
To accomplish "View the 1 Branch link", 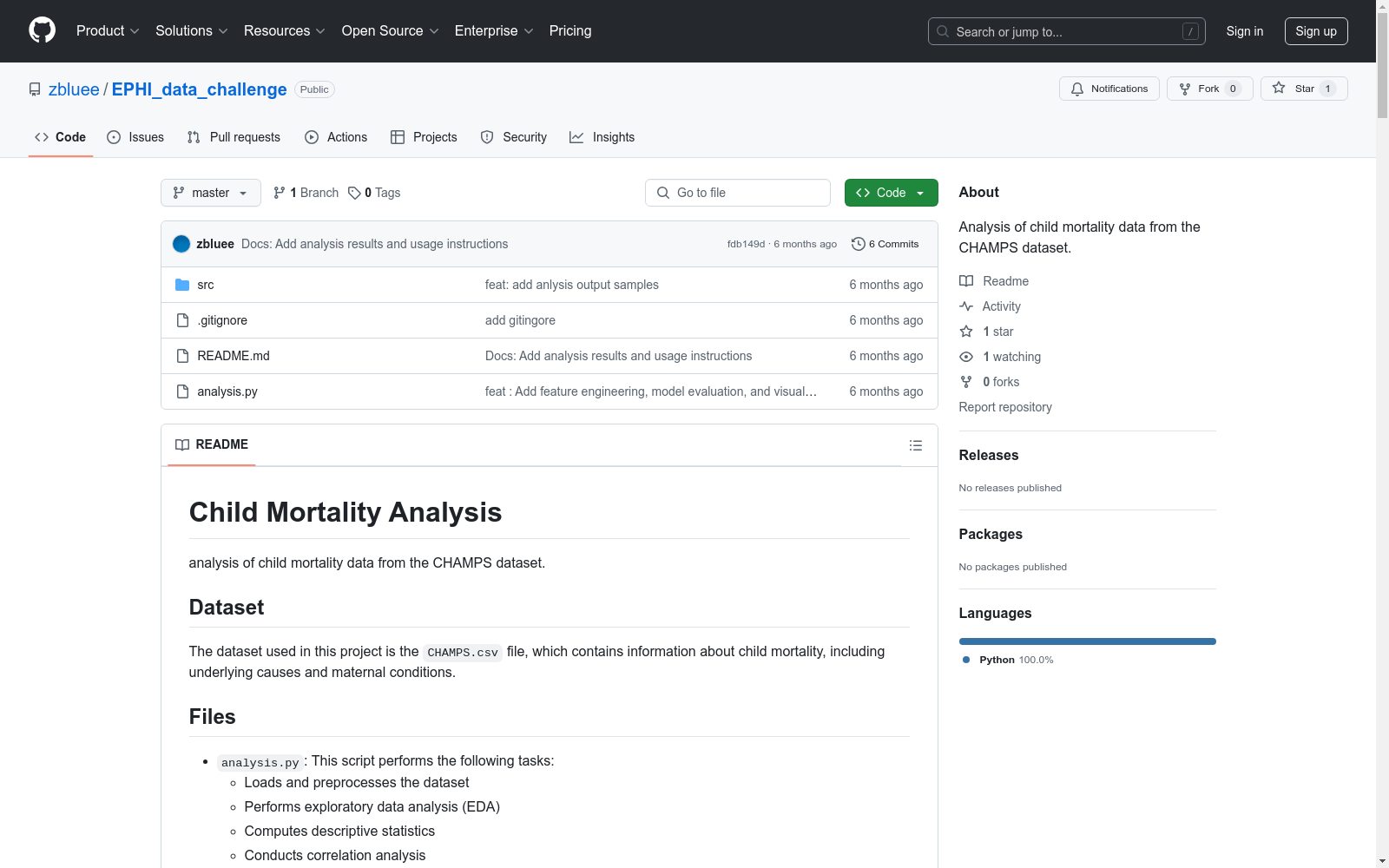I will [x=306, y=193].
